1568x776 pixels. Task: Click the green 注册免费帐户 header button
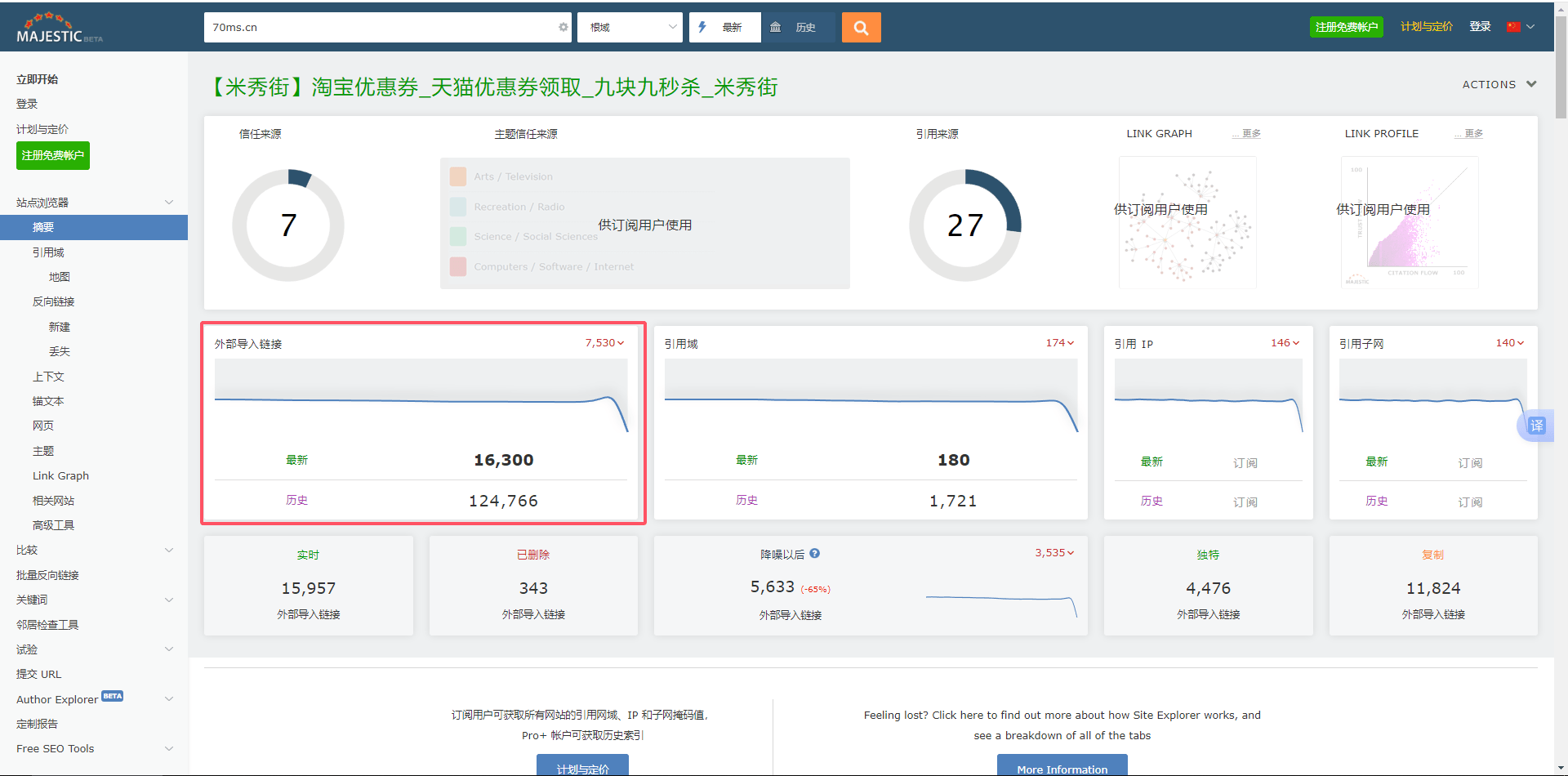[1346, 27]
